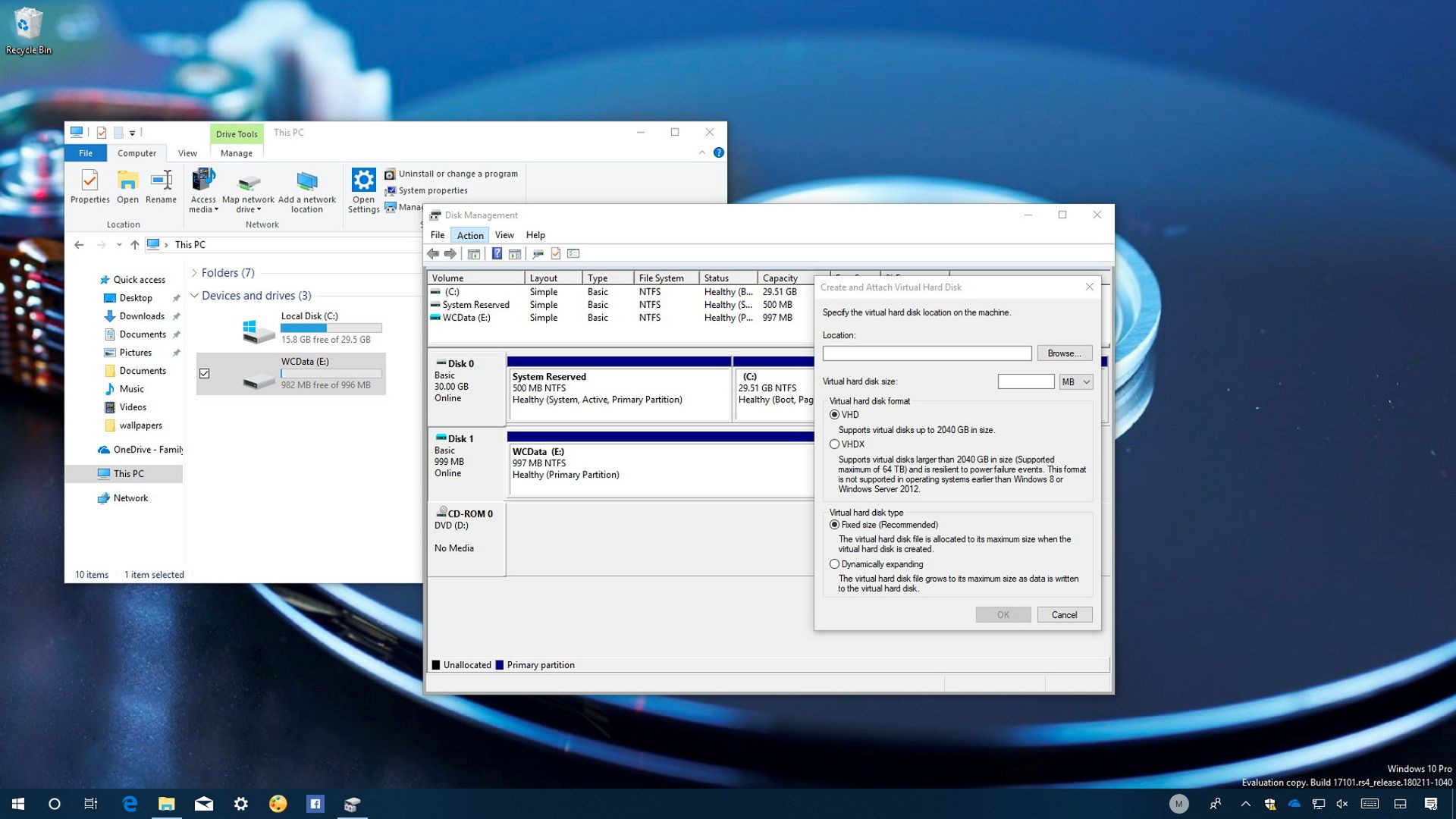Click the Local Disk (C:) usage bar
1456x819 pixels.
(331, 328)
